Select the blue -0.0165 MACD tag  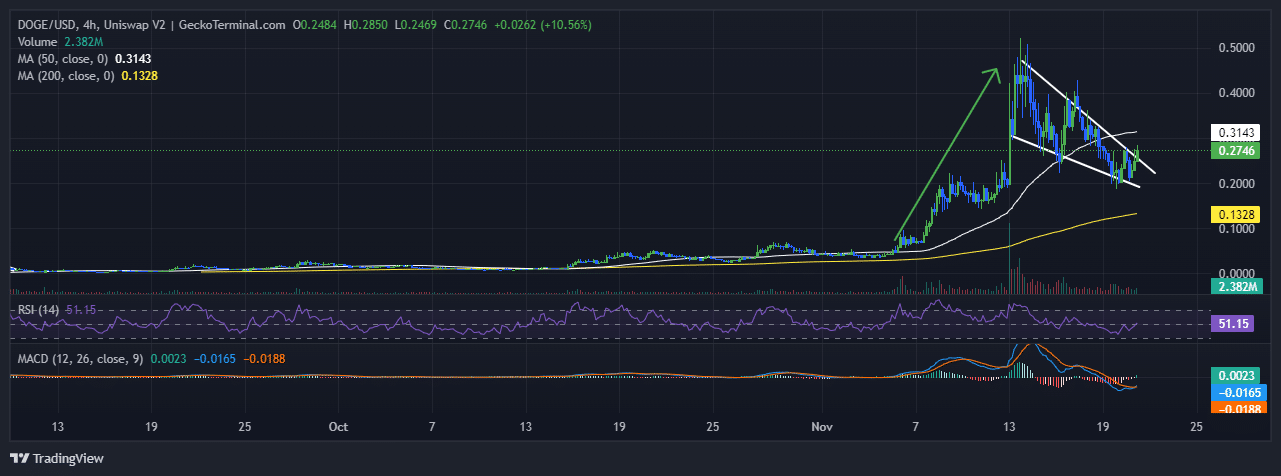[1237, 393]
